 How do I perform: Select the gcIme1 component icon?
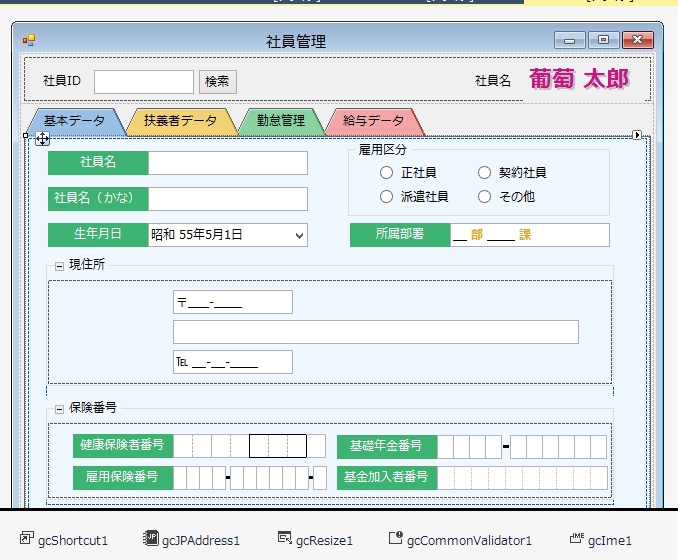click(577, 538)
